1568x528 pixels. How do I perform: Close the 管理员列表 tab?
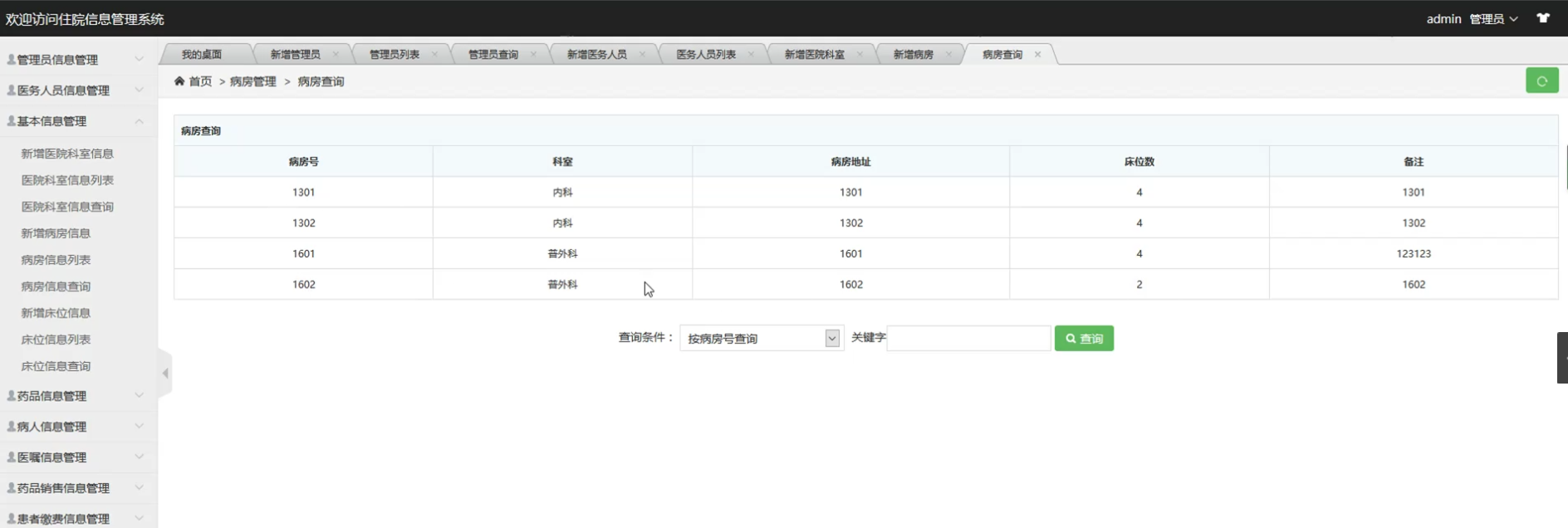(x=434, y=55)
